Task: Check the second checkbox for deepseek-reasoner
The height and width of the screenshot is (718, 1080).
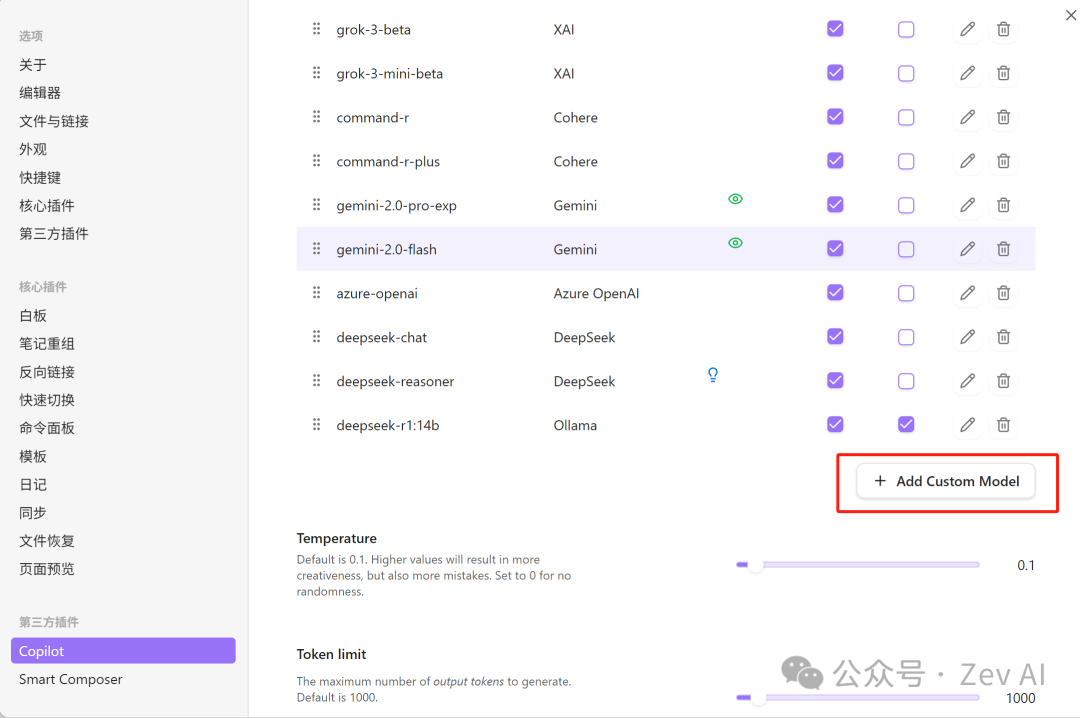Action: 906,381
